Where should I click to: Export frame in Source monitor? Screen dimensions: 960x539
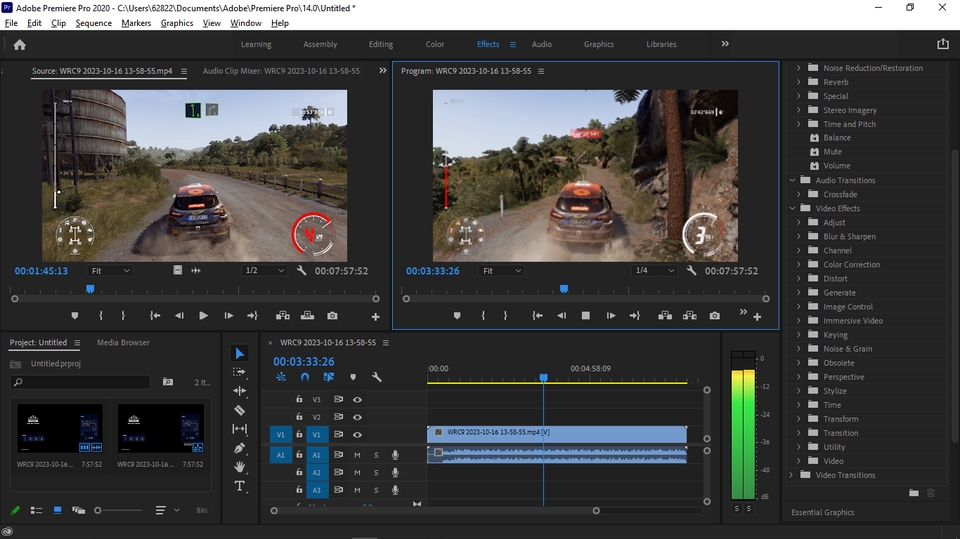(x=332, y=315)
